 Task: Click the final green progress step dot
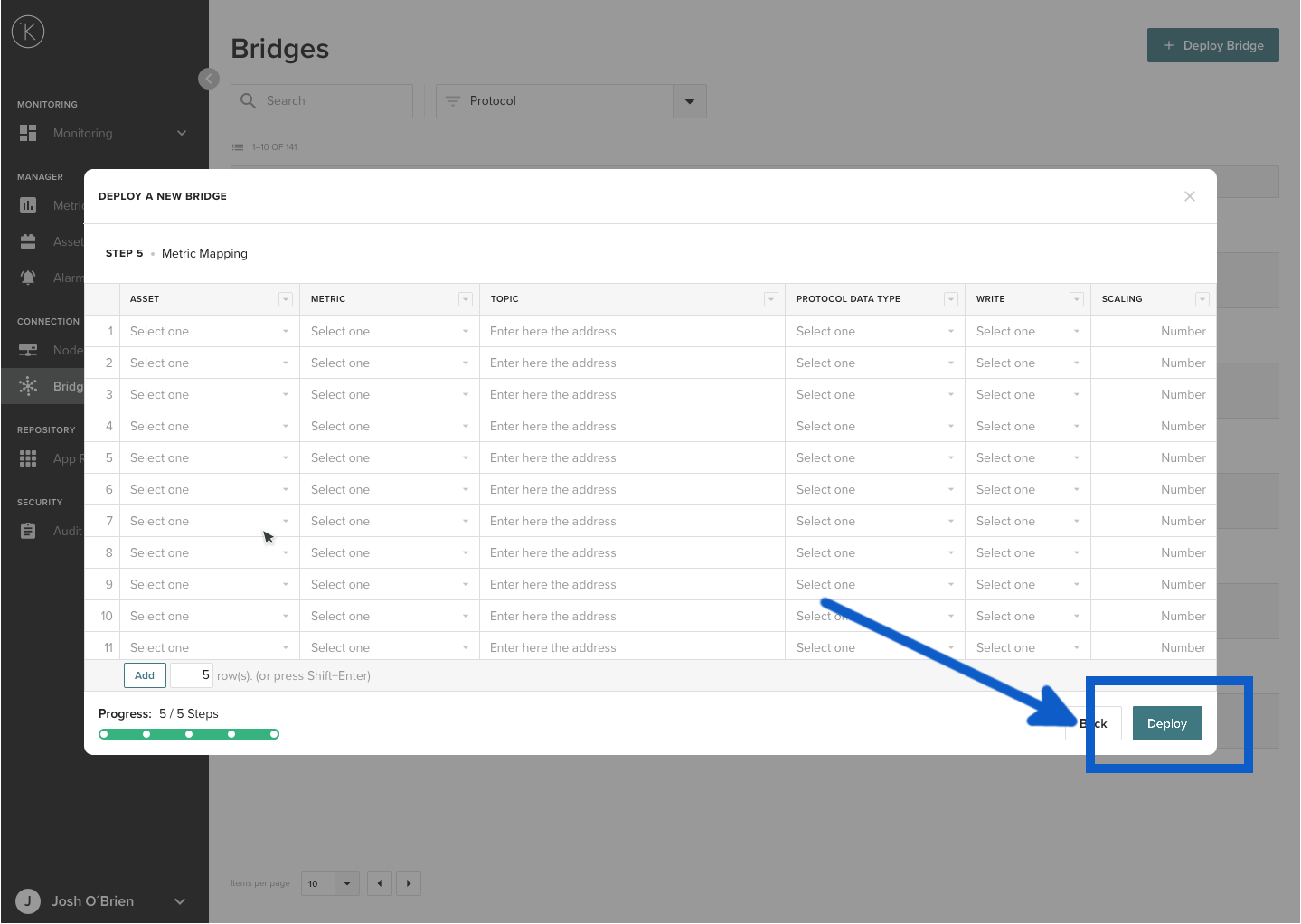274,734
